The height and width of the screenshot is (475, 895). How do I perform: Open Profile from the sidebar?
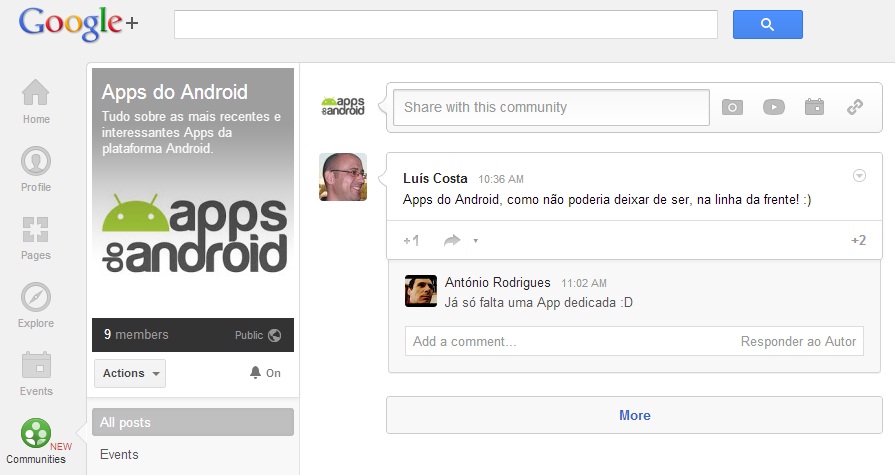coord(36,170)
